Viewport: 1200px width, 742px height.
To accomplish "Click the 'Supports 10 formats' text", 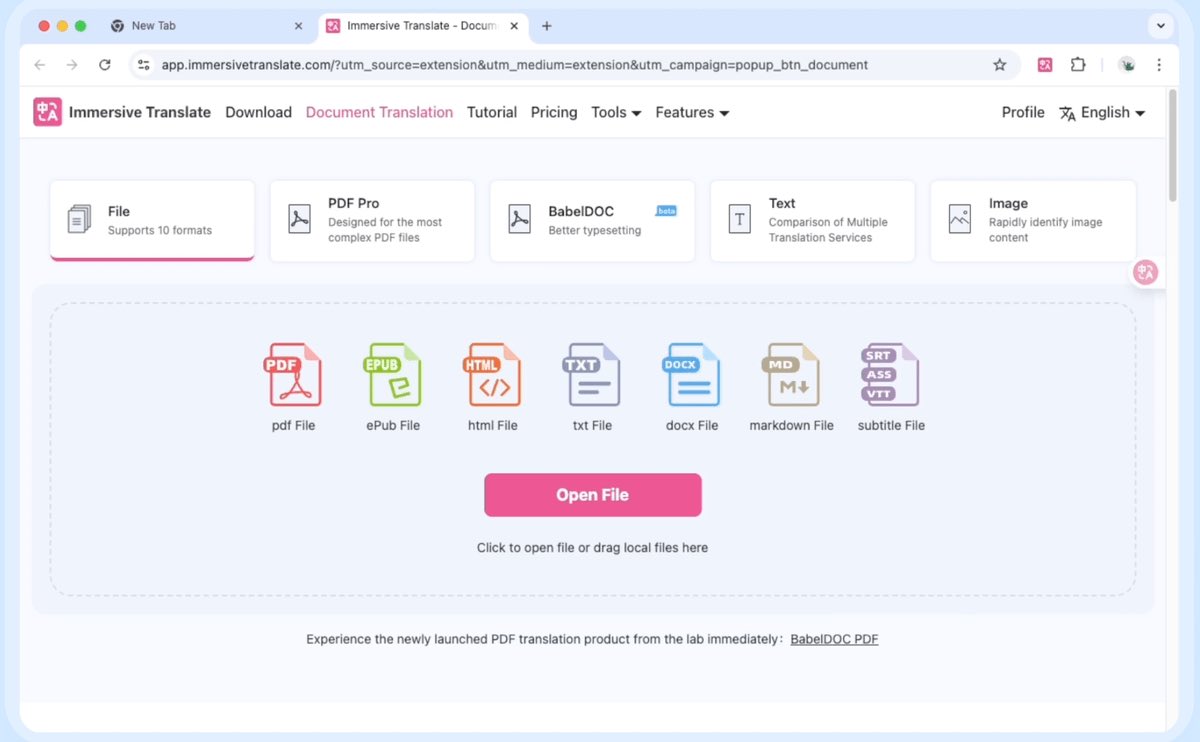I will (x=160, y=230).
